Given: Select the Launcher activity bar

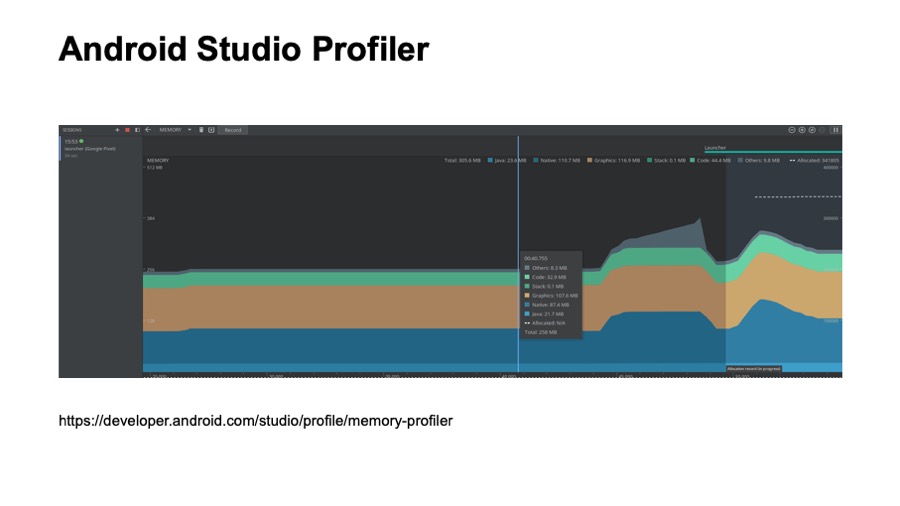Looking at the screenshot, I should [x=772, y=150].
